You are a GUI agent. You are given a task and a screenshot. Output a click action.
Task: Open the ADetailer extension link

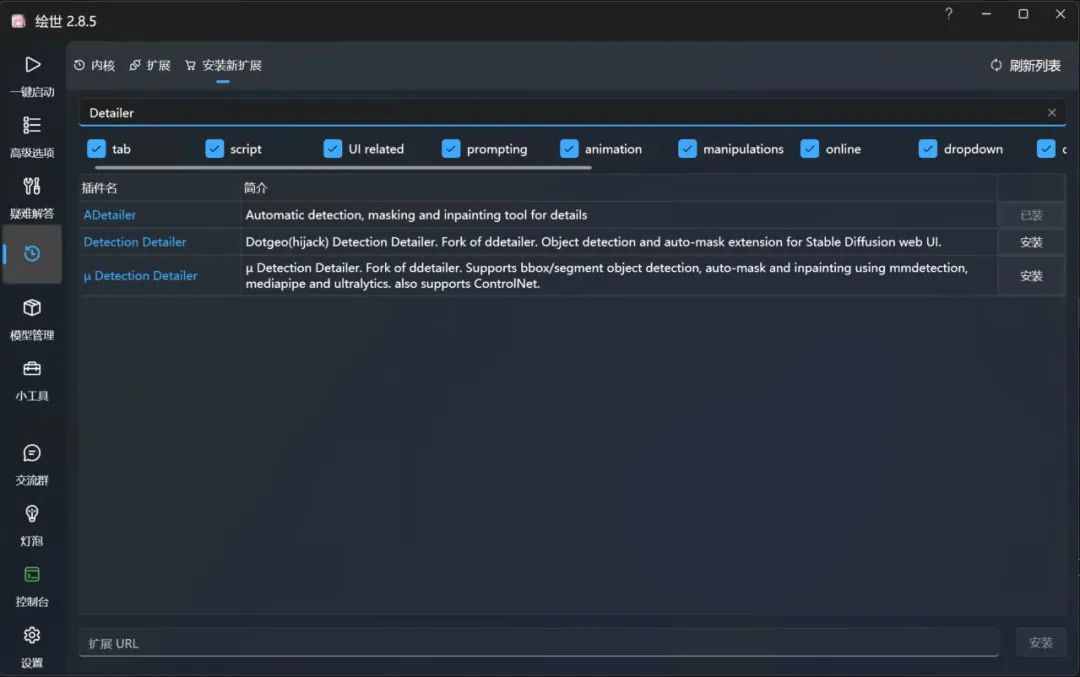point(110,215)
